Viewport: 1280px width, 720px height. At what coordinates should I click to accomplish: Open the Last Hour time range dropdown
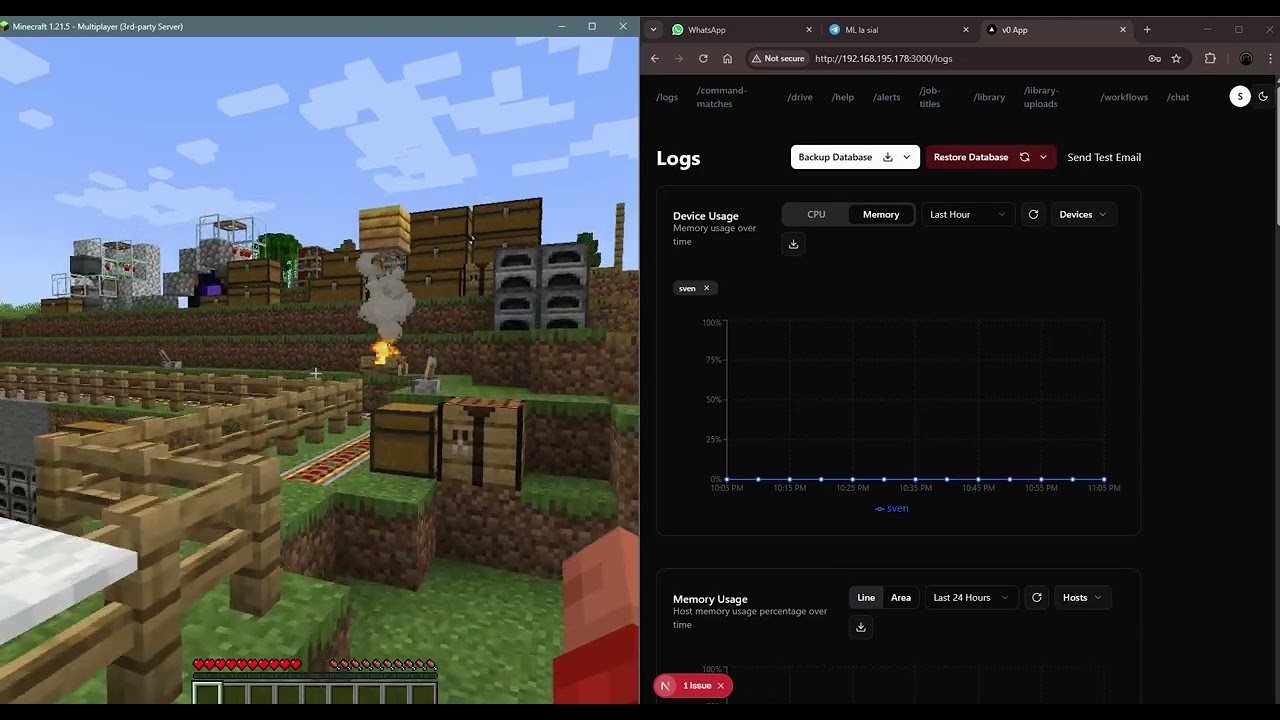[x=967, y=215]
